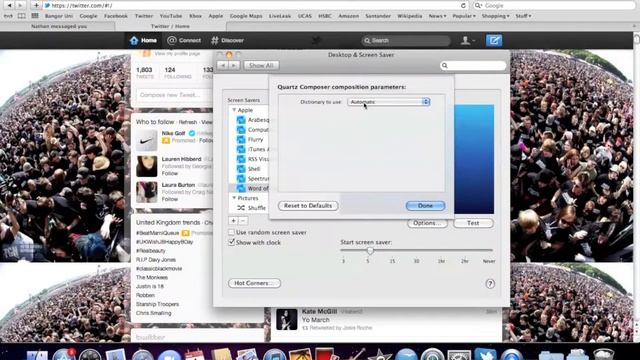Image resolution: width=640 pixels, height=360 pixels.
Task: Click the Start screen saver slider knob
Action: [x=370, y=250]
